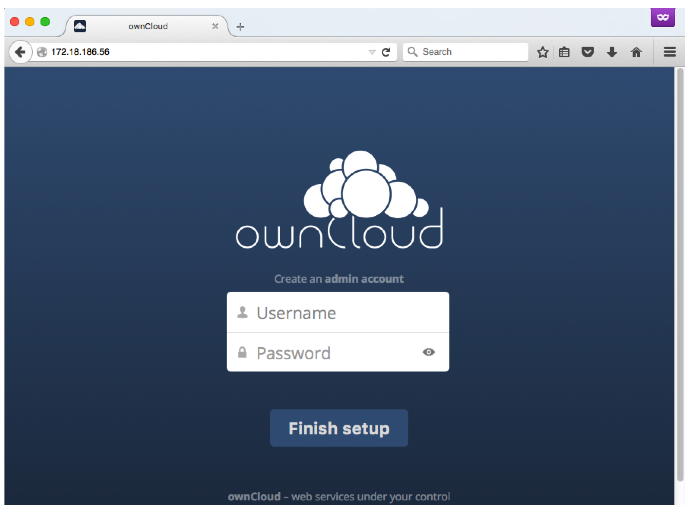The width and height of the screenshot is (690, 517).
Task: Click the browser Search box
Action: 466,52
